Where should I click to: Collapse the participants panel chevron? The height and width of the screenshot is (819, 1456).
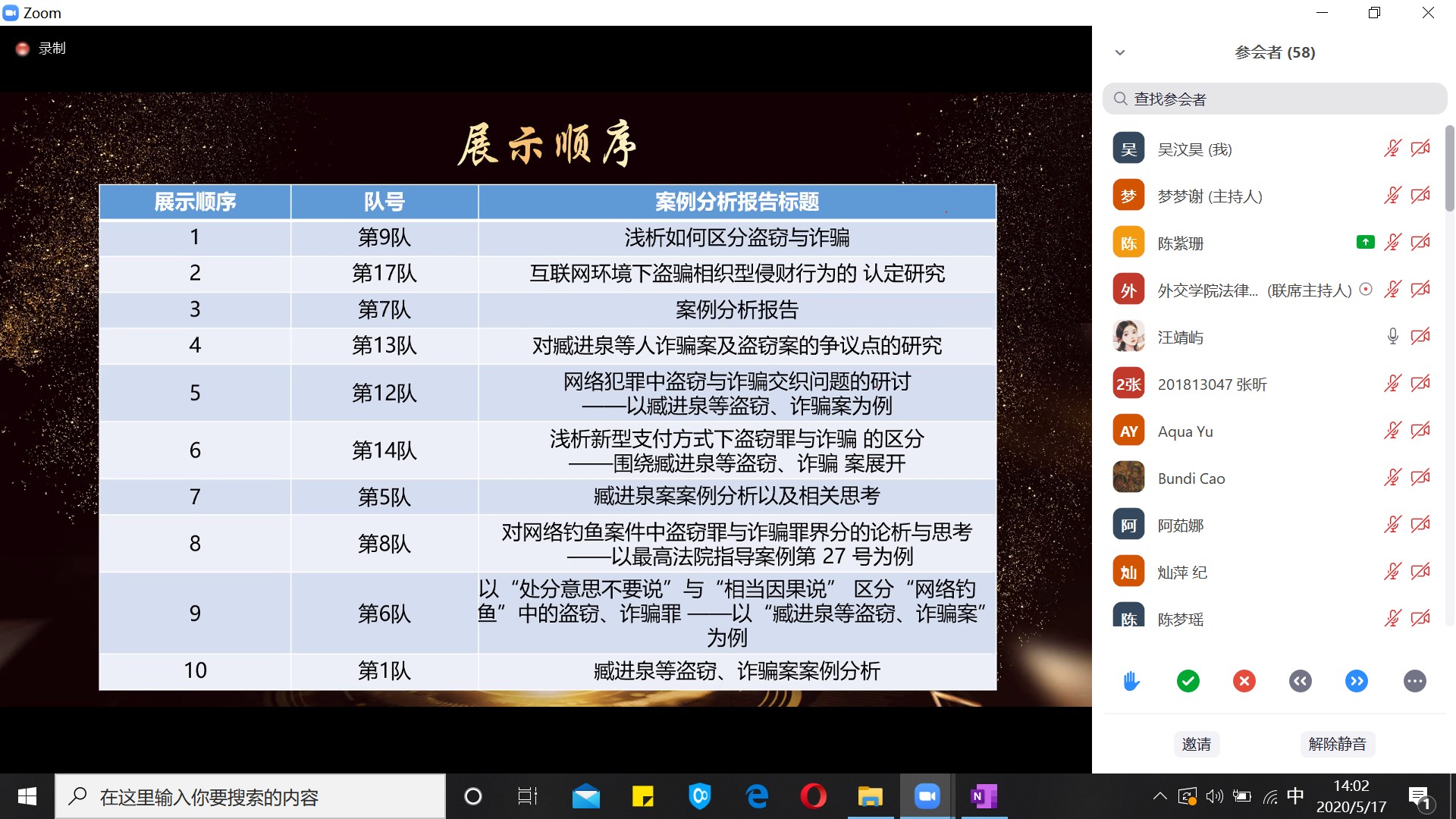1120,52
